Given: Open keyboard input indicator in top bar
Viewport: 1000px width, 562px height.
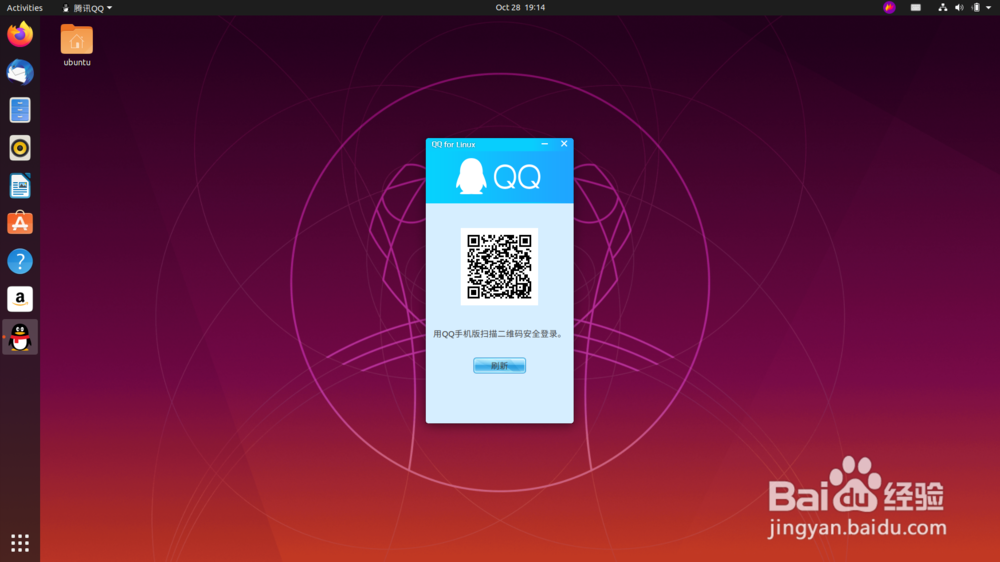Looking at the screenshot, I should click(916, 8).
